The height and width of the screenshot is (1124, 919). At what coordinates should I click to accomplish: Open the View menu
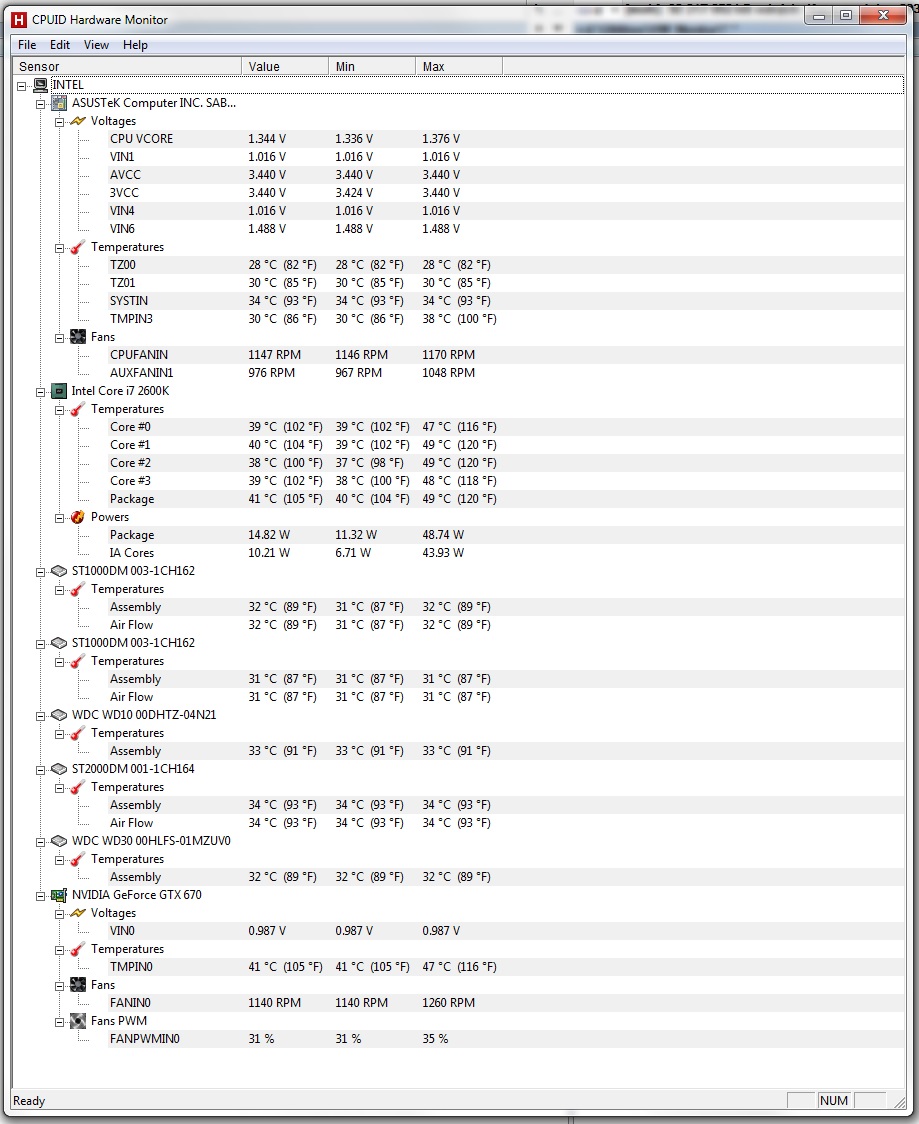click(96, 44)
